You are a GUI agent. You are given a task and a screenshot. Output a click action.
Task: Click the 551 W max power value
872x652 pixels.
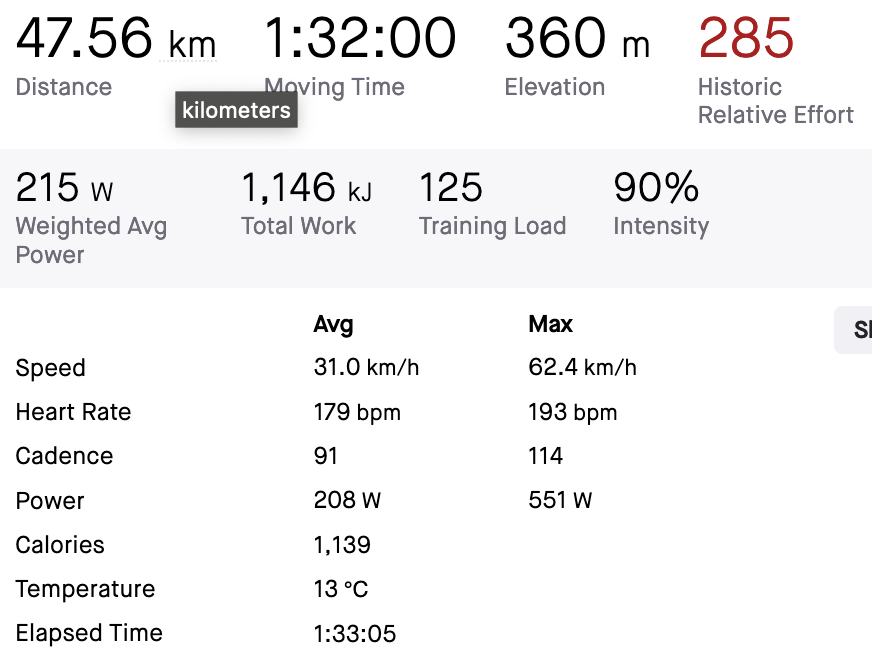pyautogui.click(x=560, y=500)
